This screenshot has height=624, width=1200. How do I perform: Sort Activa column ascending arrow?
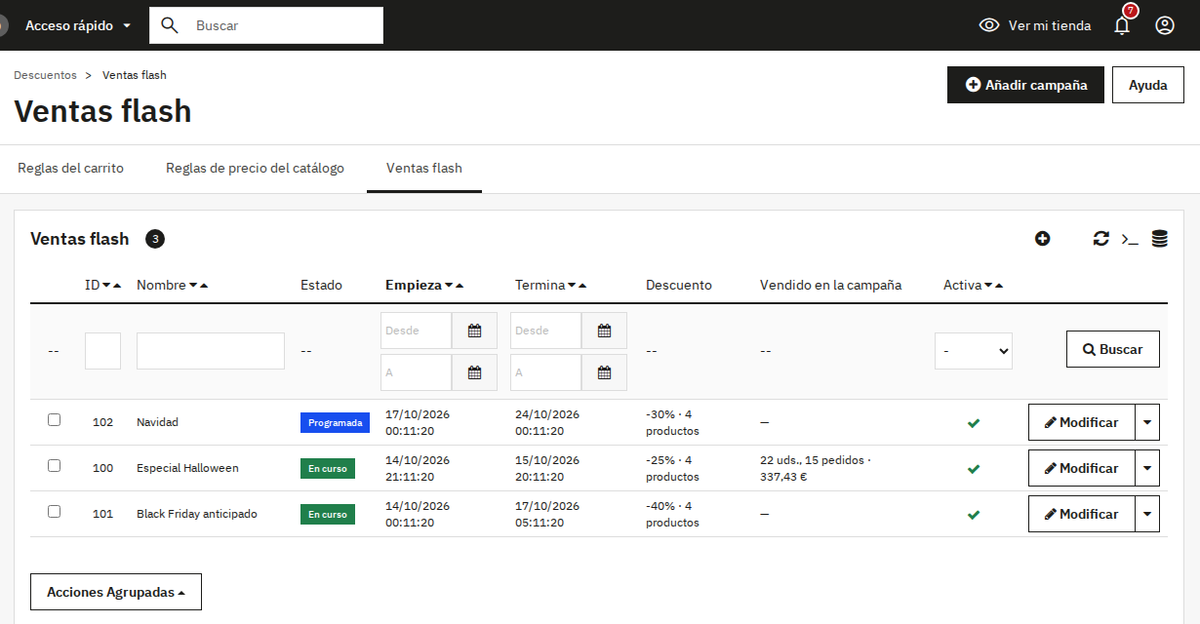point(999,286)
